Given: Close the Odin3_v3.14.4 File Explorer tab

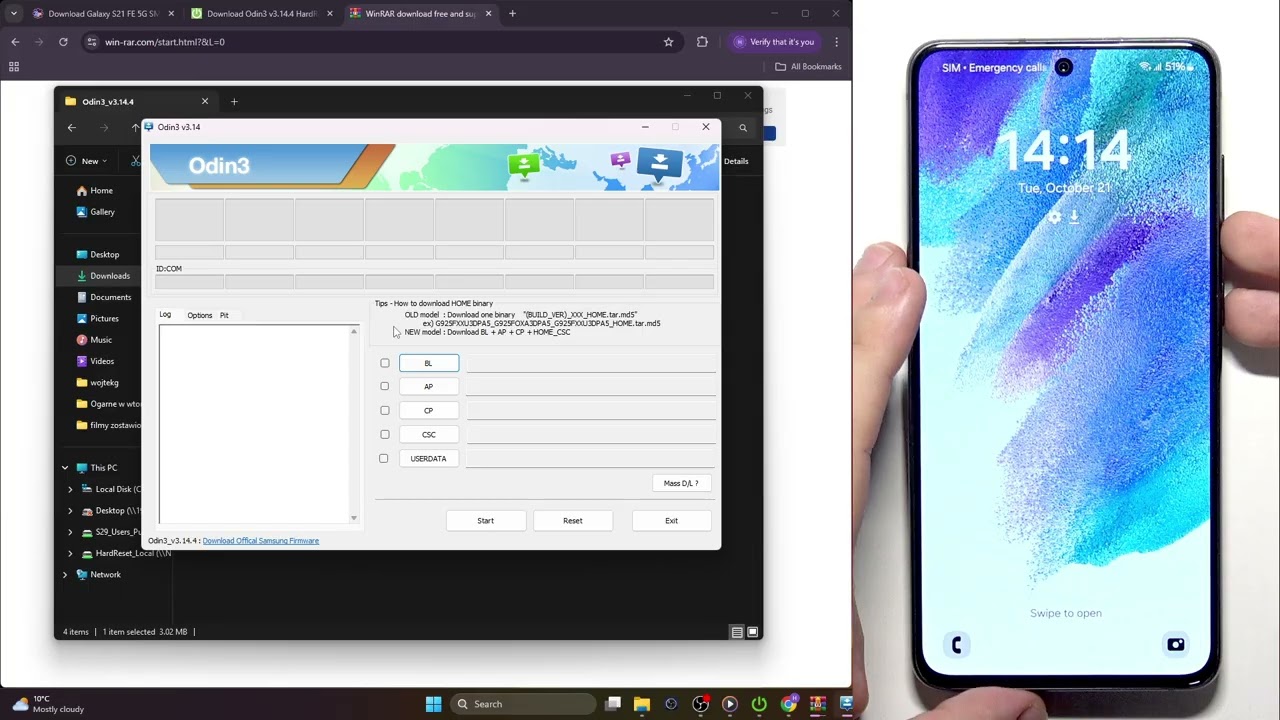Looking at the screenshot, I should 205,101.
